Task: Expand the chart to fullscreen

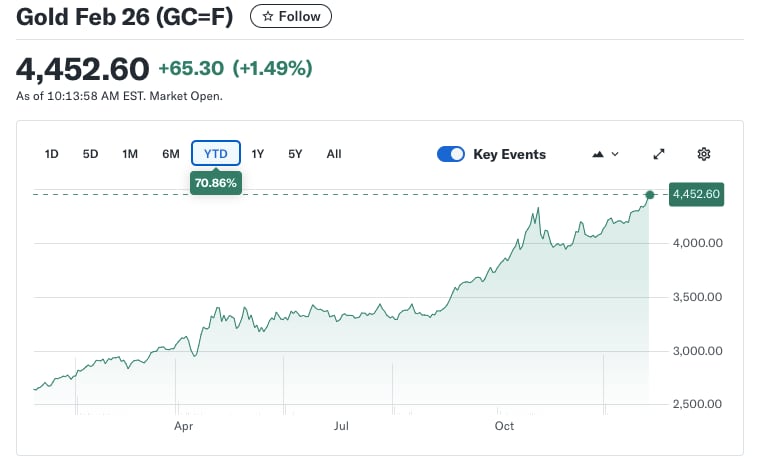Action: (659, 154)
